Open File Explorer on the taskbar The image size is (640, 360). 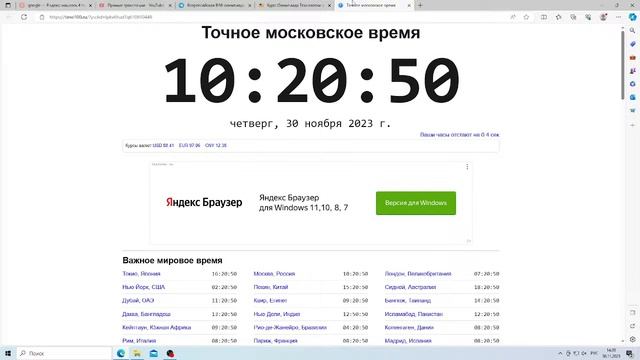137,353
